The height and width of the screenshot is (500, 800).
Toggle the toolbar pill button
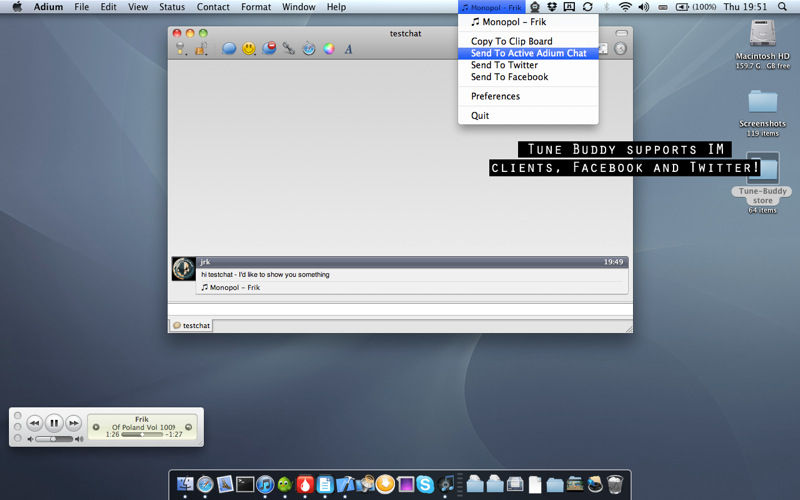(621, 33)
